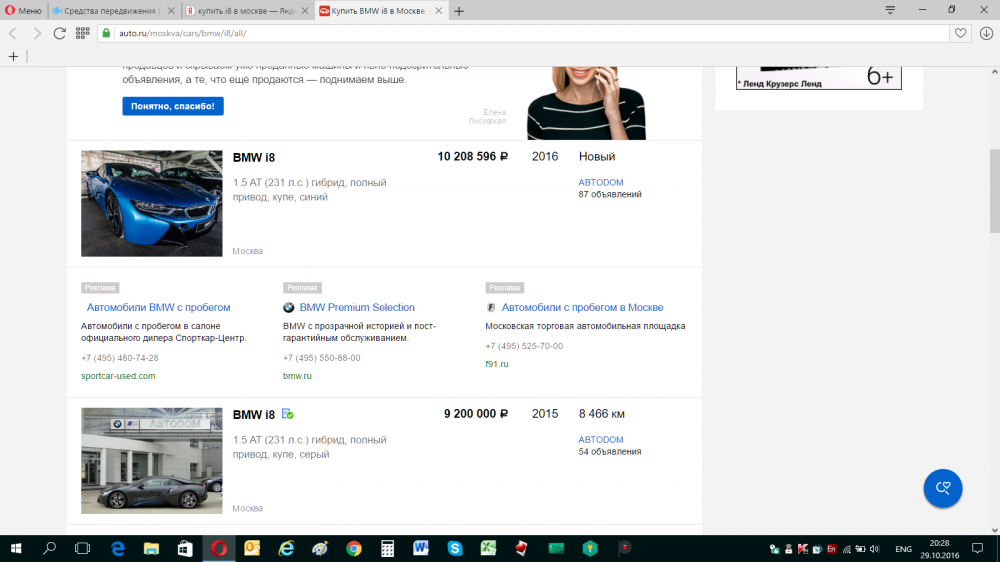
Task: Open the blue BMW i8 photo thumbnail
Action: pos(151,203)
